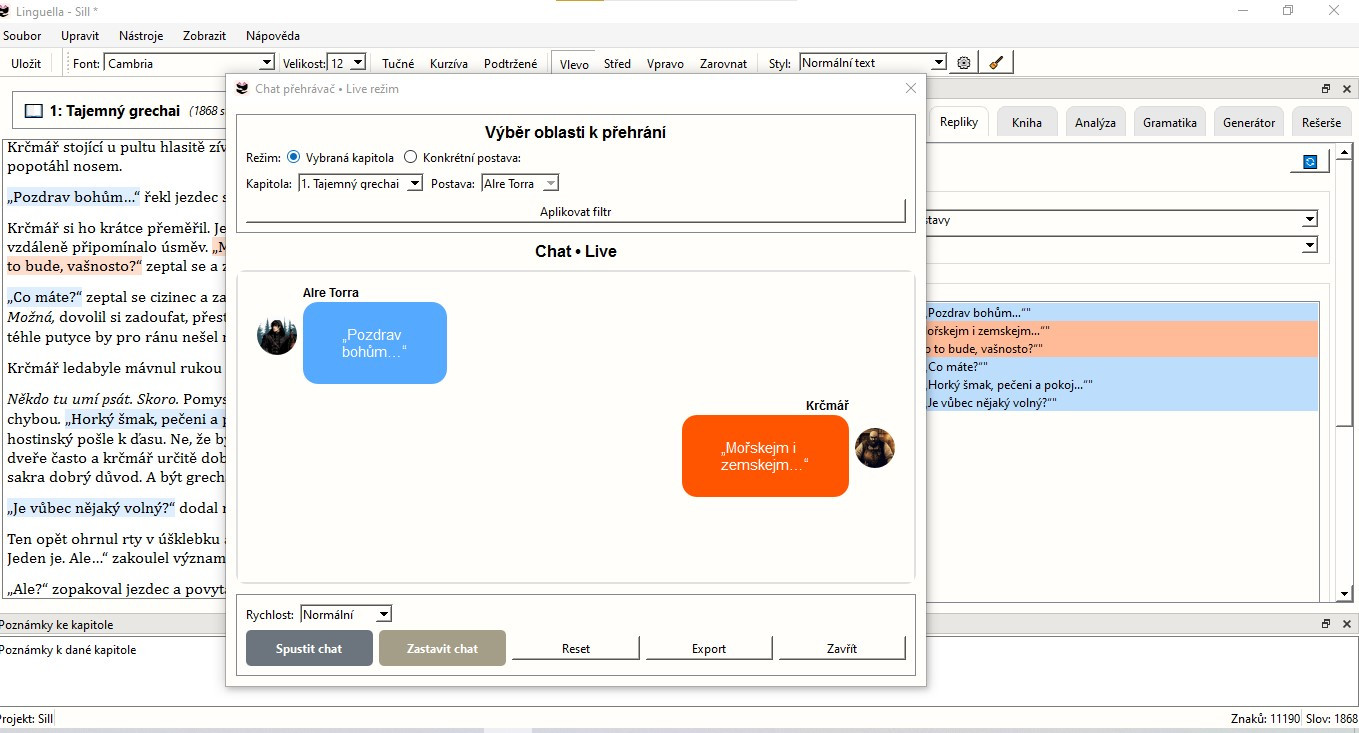Set alignment to Zarovnat

[x=723, y=63]
